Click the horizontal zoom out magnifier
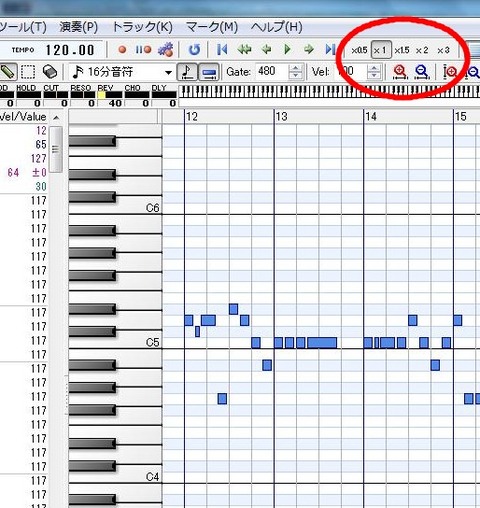This screenshot has height=508, width=480. 422,72
